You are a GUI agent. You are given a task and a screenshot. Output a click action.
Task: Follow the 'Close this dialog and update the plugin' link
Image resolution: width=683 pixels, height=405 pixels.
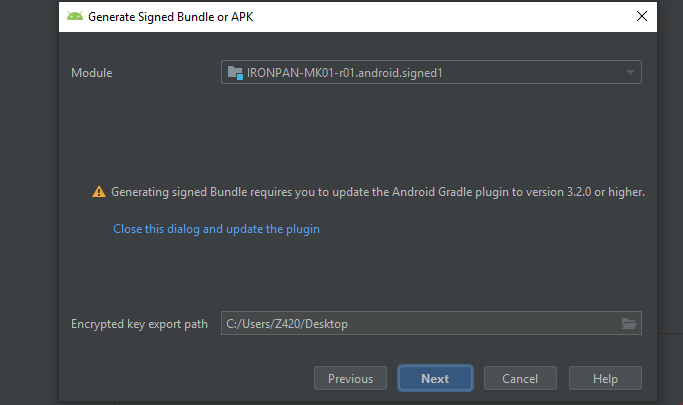coord(216,229)
